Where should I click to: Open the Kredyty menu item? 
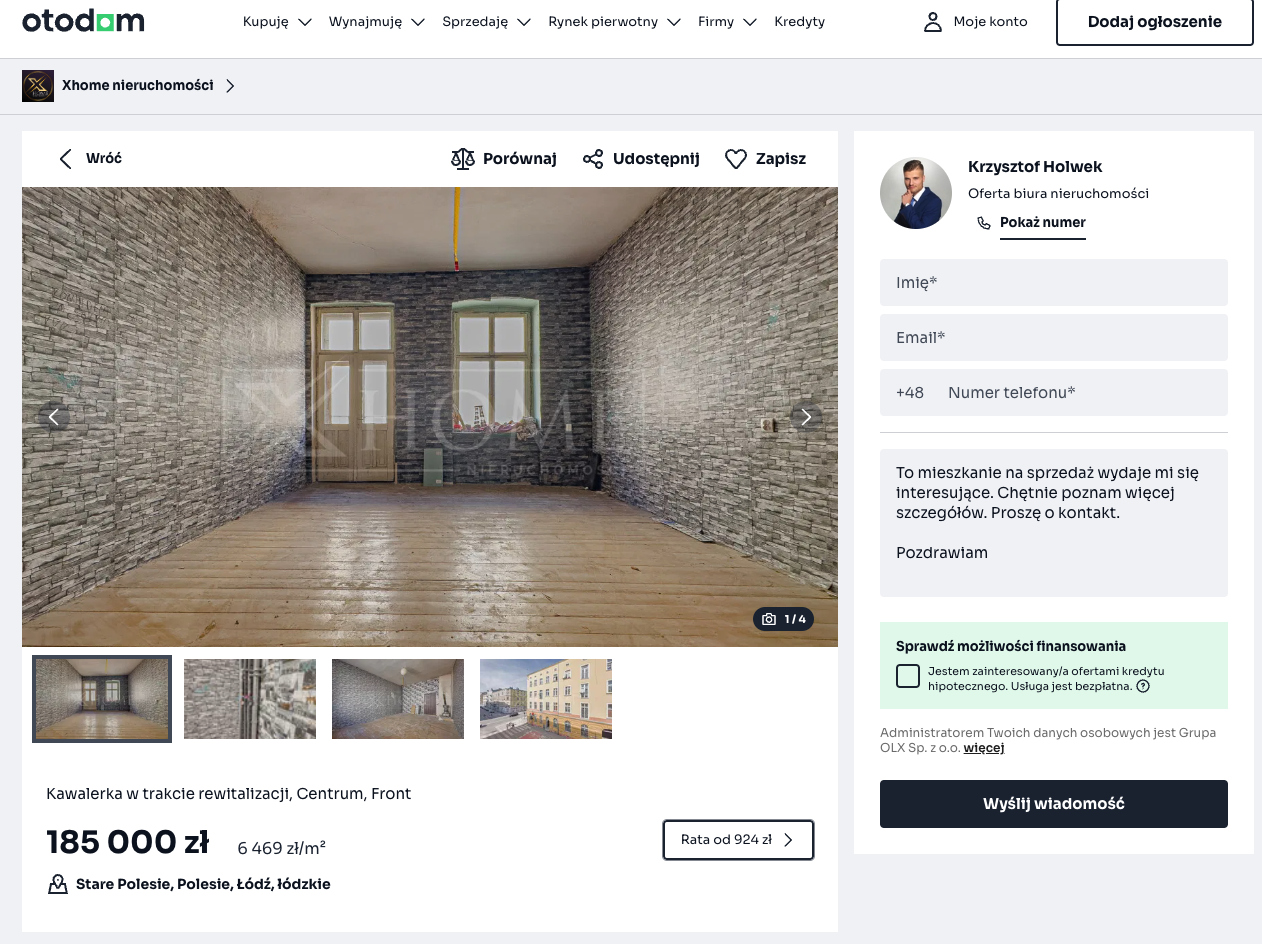(799, 22)
